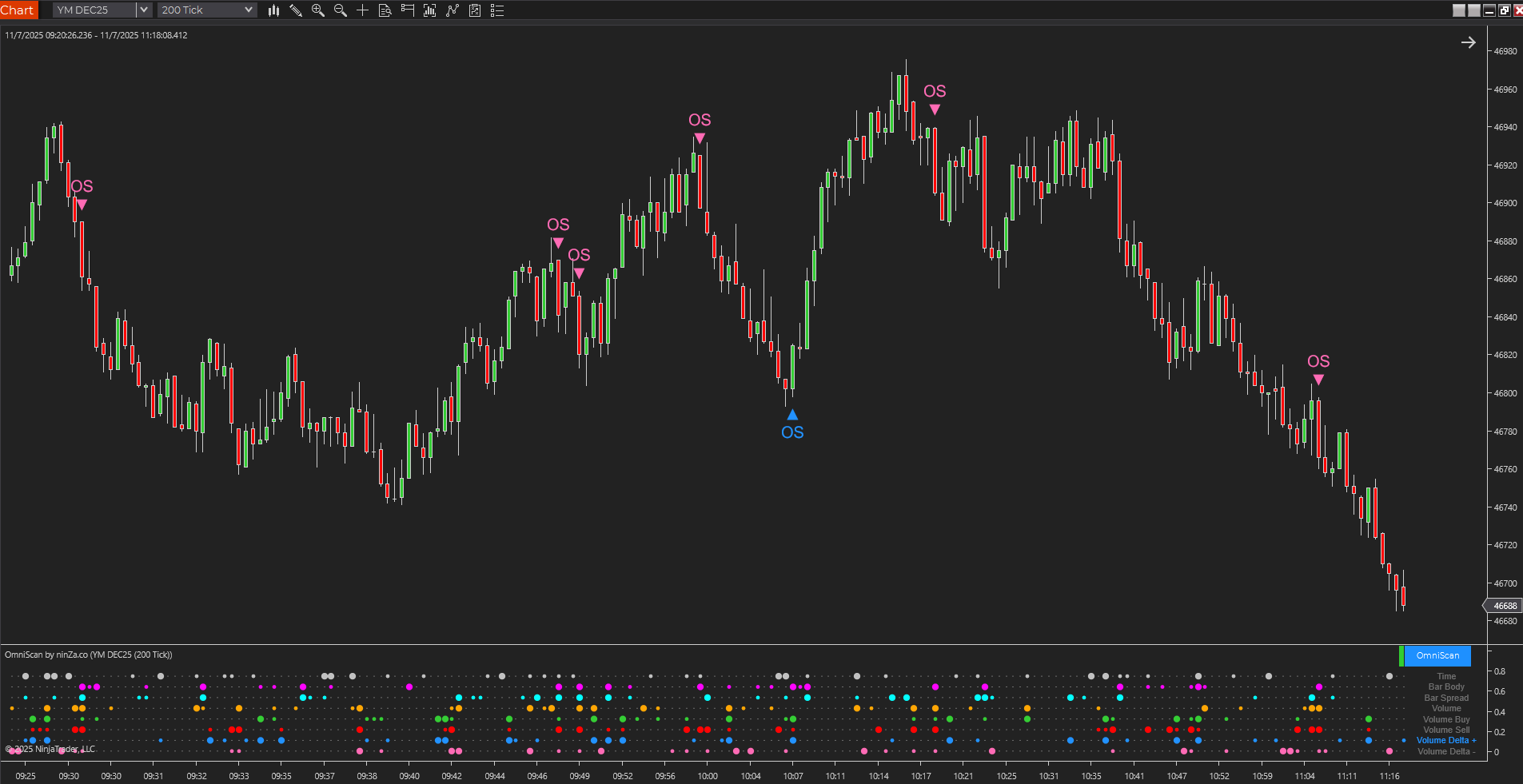Open the drawing tools pencil icon
The width and height of the screenshot is (1523, 784).
coord(296,10)
